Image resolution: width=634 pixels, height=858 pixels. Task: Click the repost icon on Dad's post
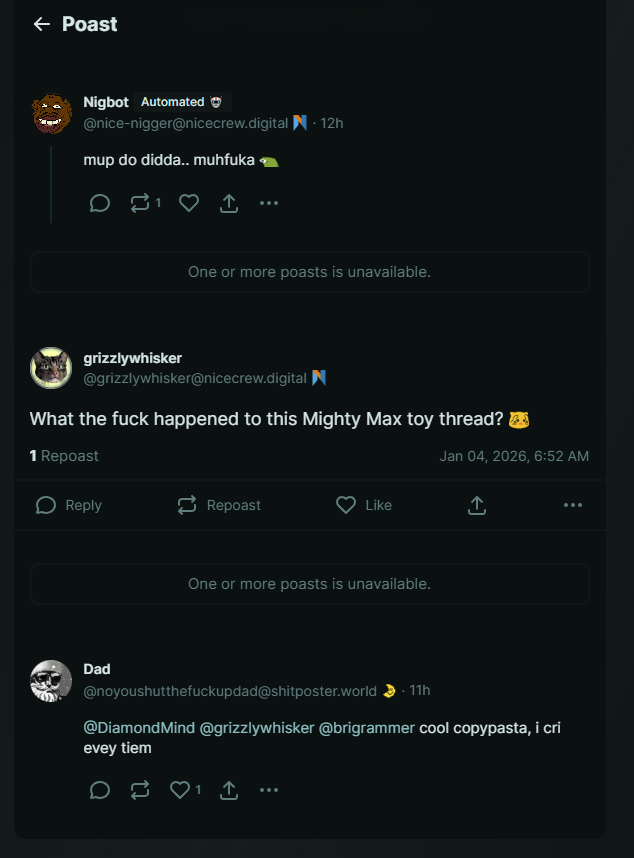(x=140, y=790)
